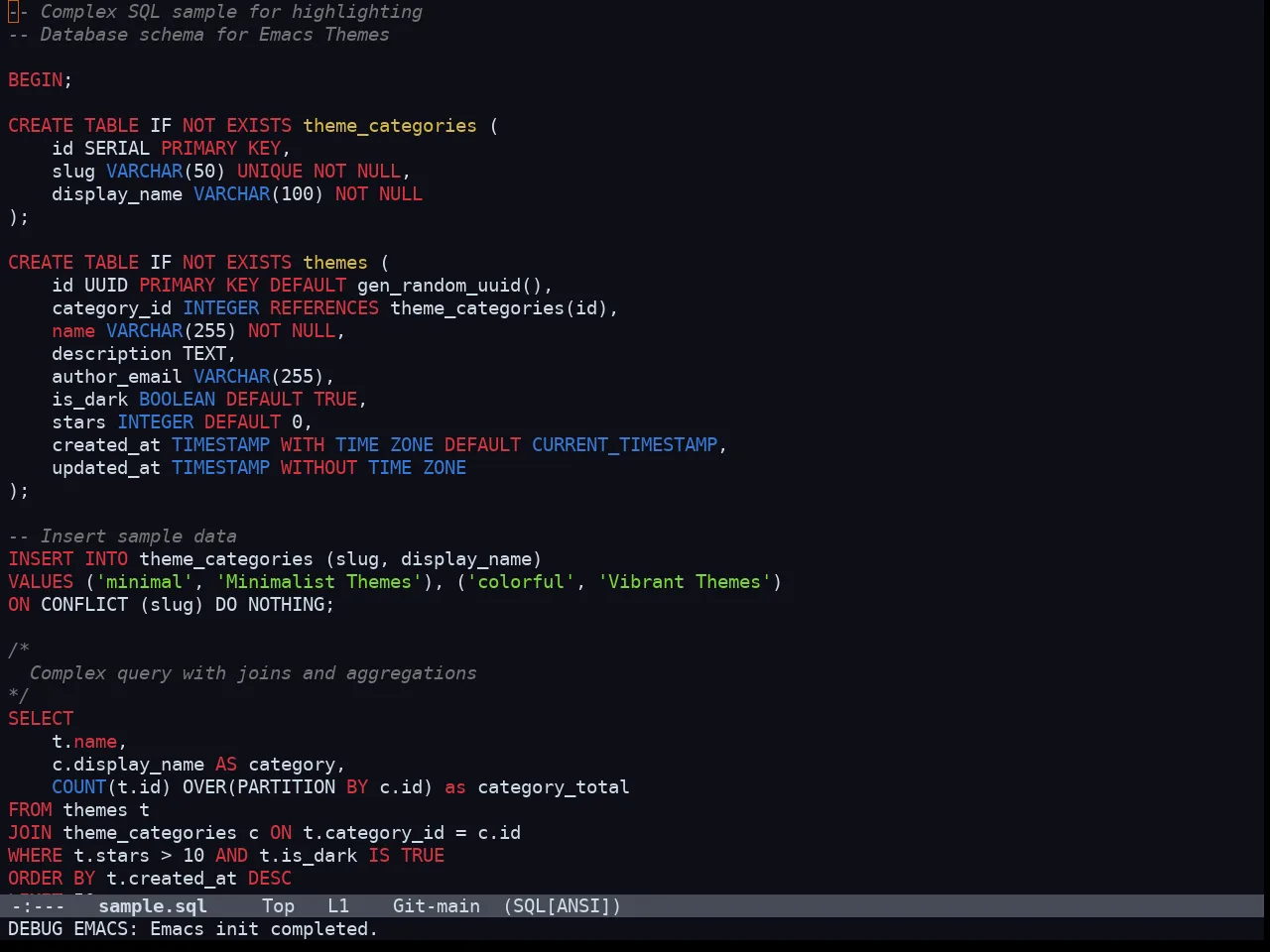Image resolution: width=1270 pixels, height=952 pixels.
Task: Click the L1 line number indicator
Action: (x=338, y=906)
